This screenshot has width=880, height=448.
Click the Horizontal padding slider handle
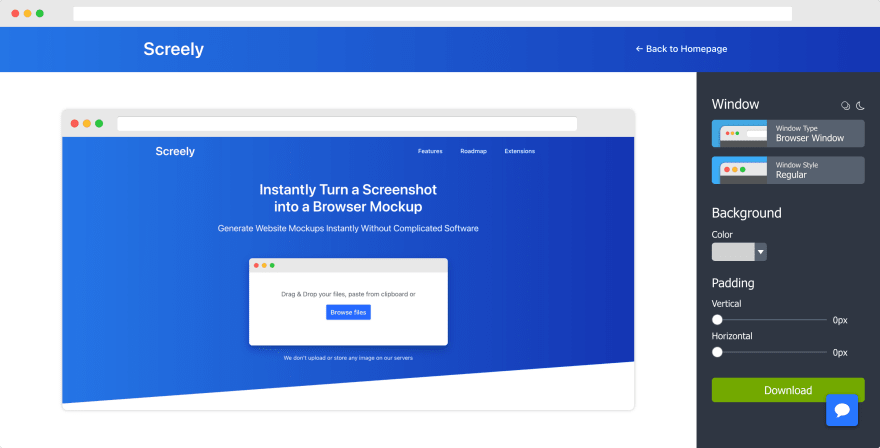717,353
